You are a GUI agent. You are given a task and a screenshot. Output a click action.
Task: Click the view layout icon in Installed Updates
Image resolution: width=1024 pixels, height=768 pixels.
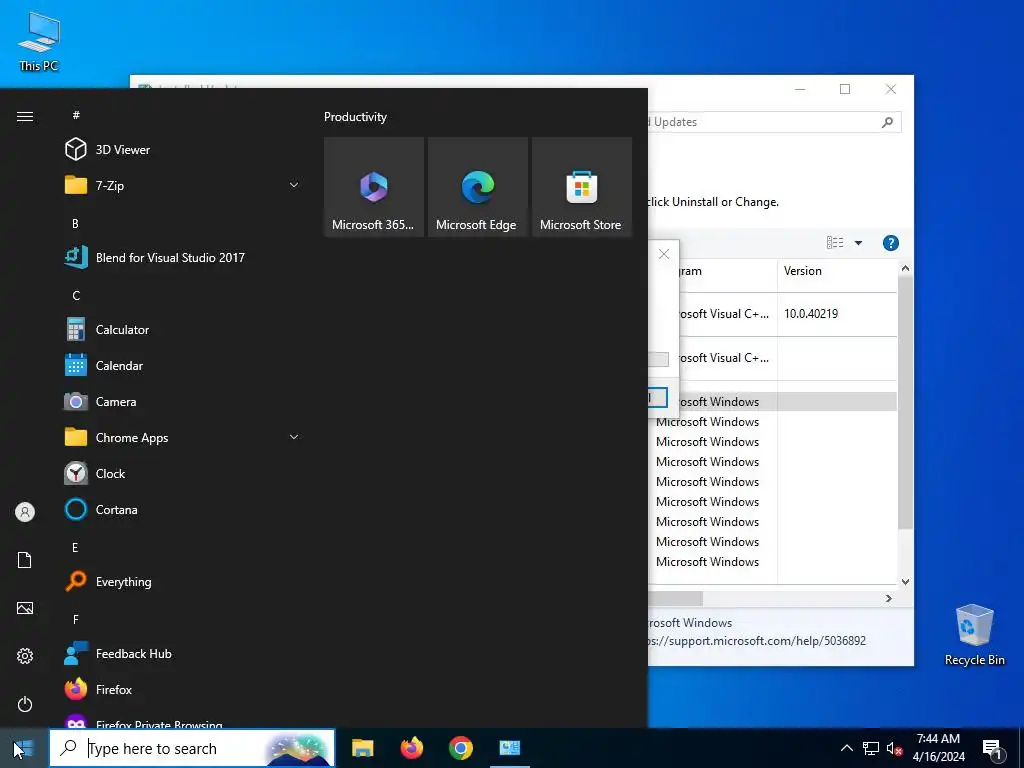point(835,243)
